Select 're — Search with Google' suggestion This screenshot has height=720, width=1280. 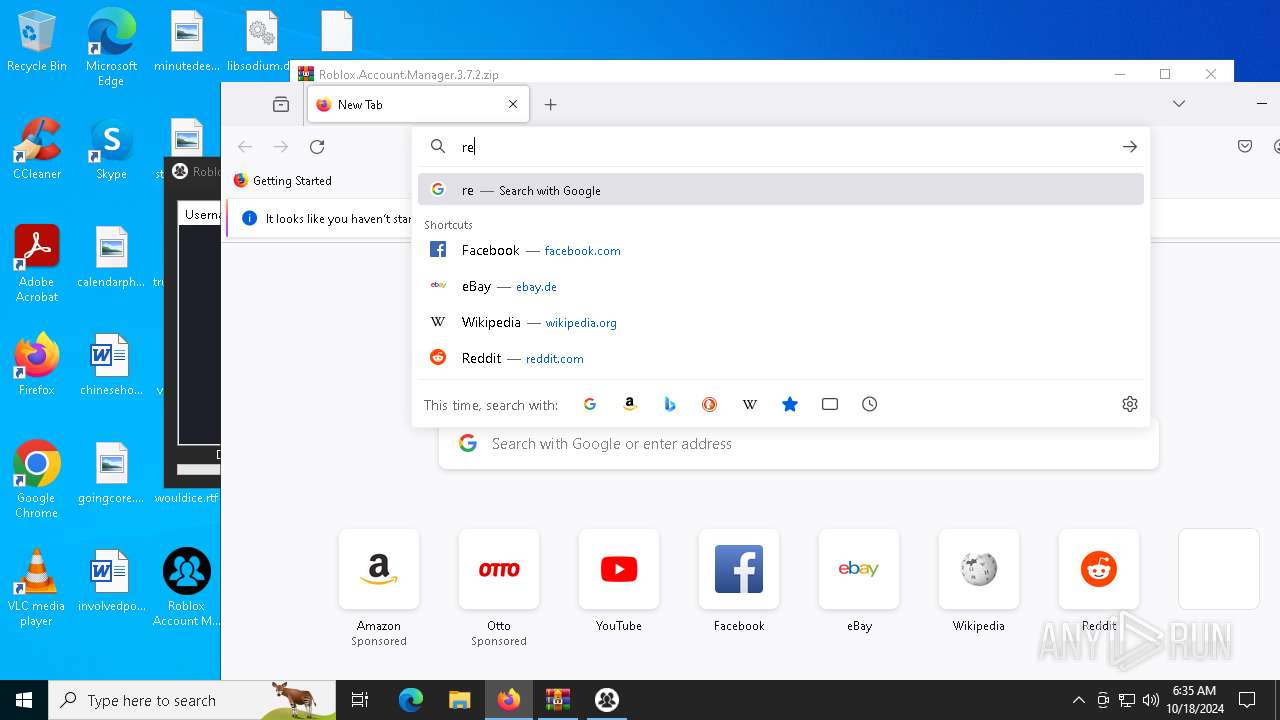[781, 190]
